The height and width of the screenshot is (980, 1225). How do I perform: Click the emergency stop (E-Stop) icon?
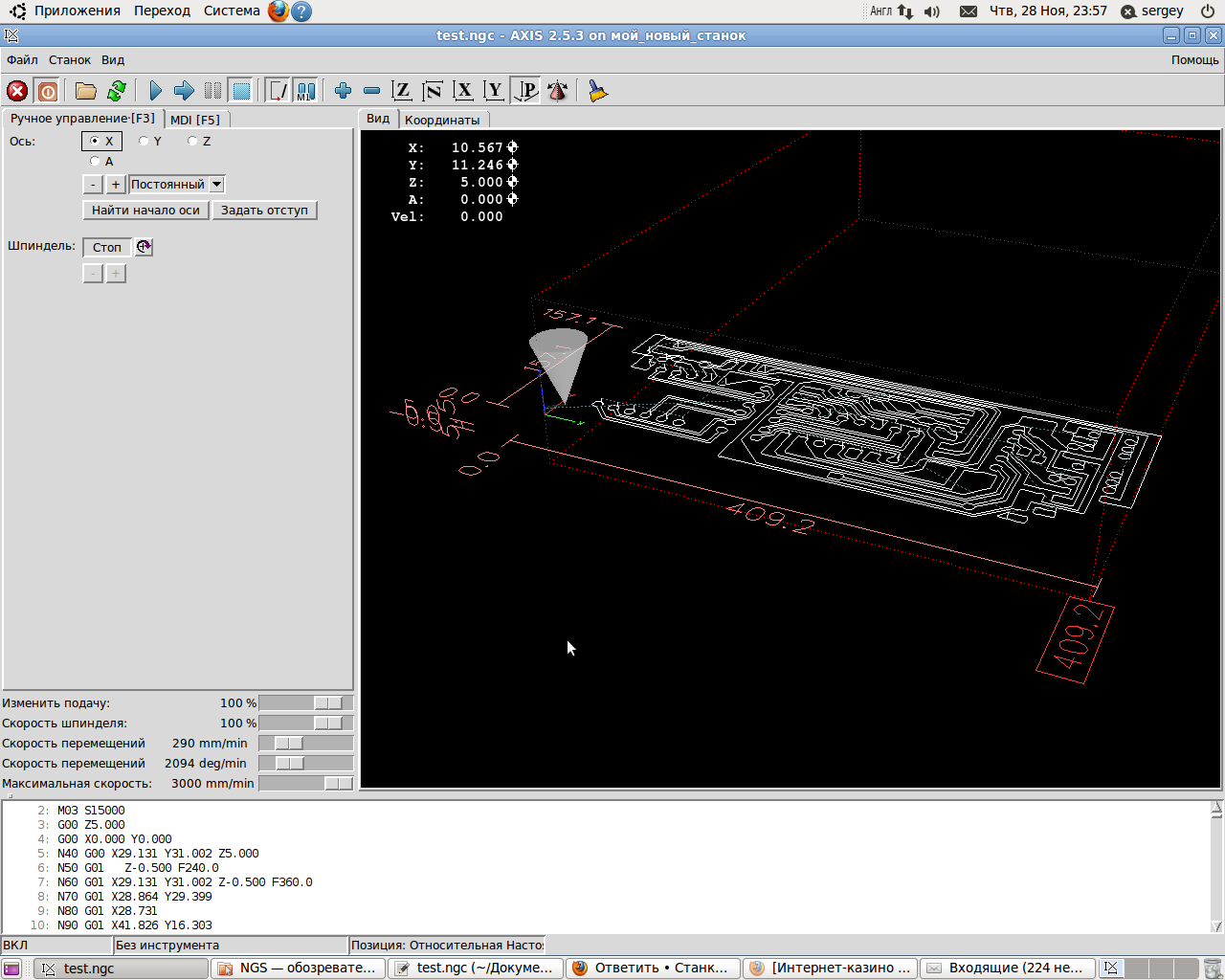pos(17,91)
